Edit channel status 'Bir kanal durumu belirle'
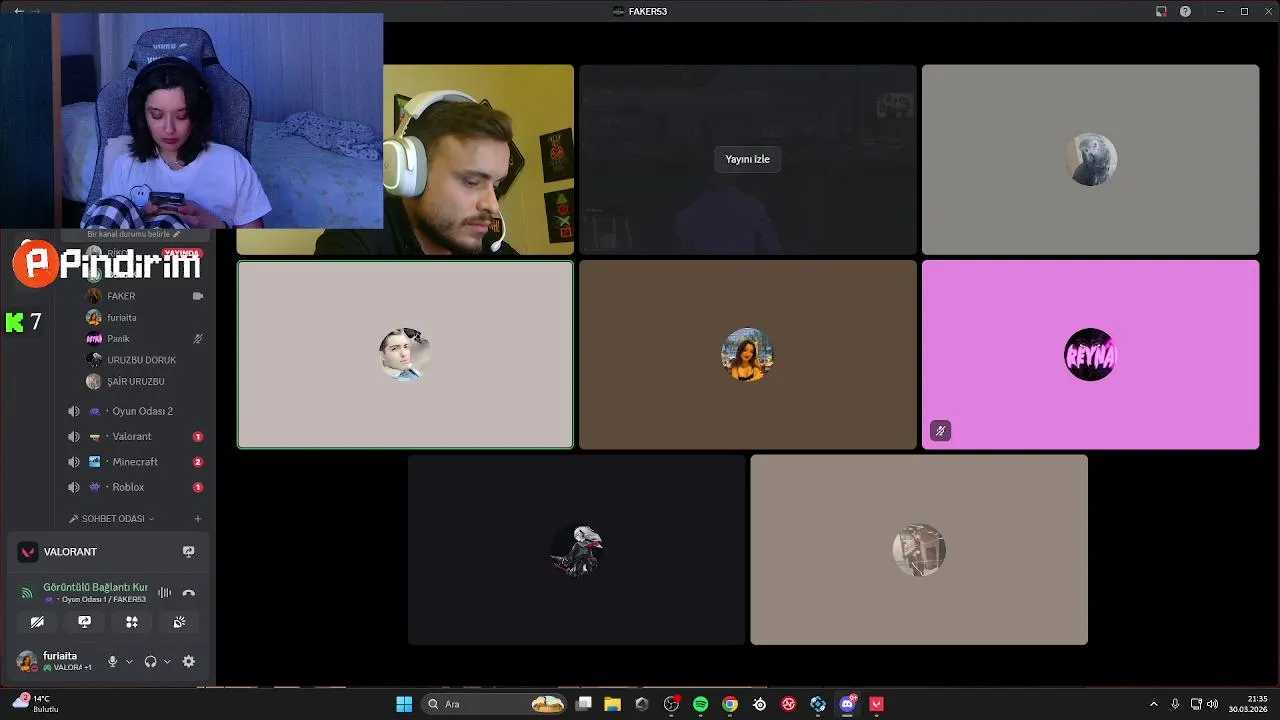The image size is (1280, 720). coord(135,234)
